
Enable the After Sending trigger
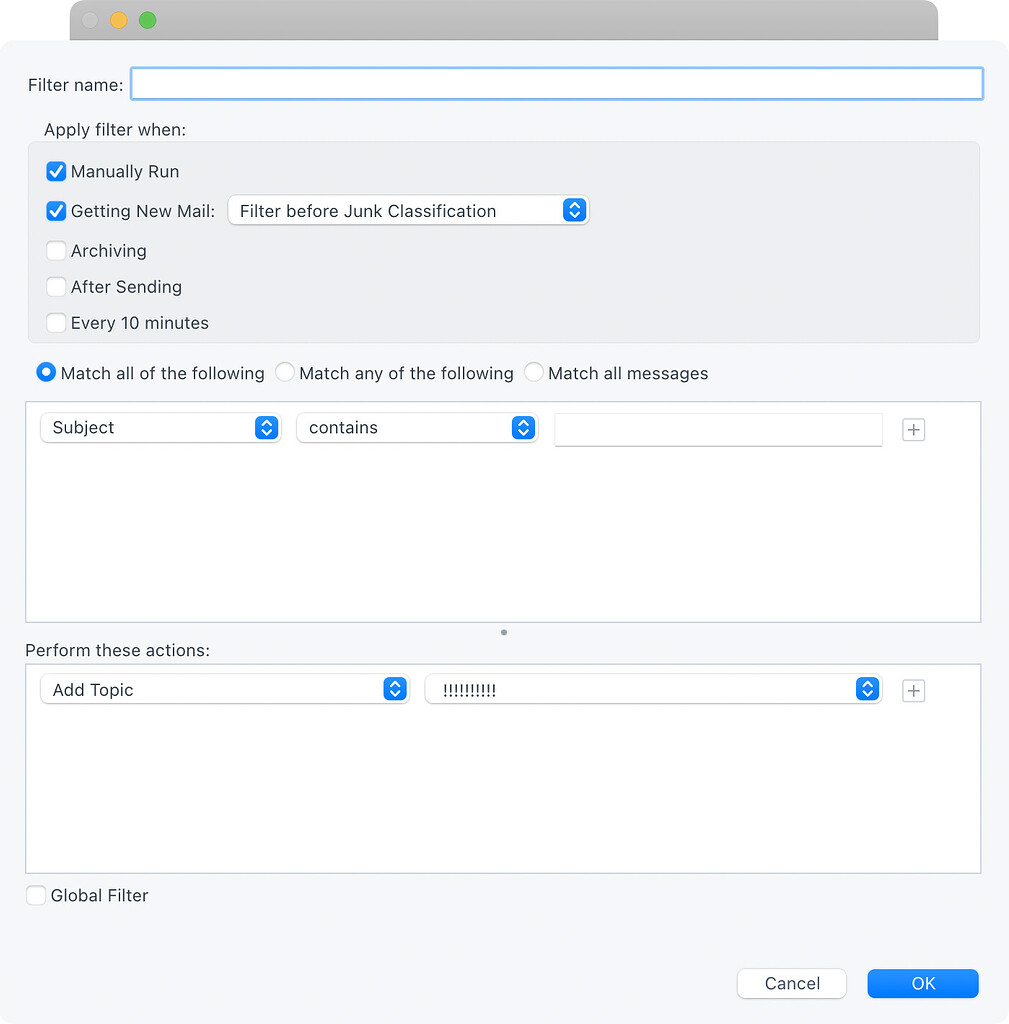[x=56, y=287]
